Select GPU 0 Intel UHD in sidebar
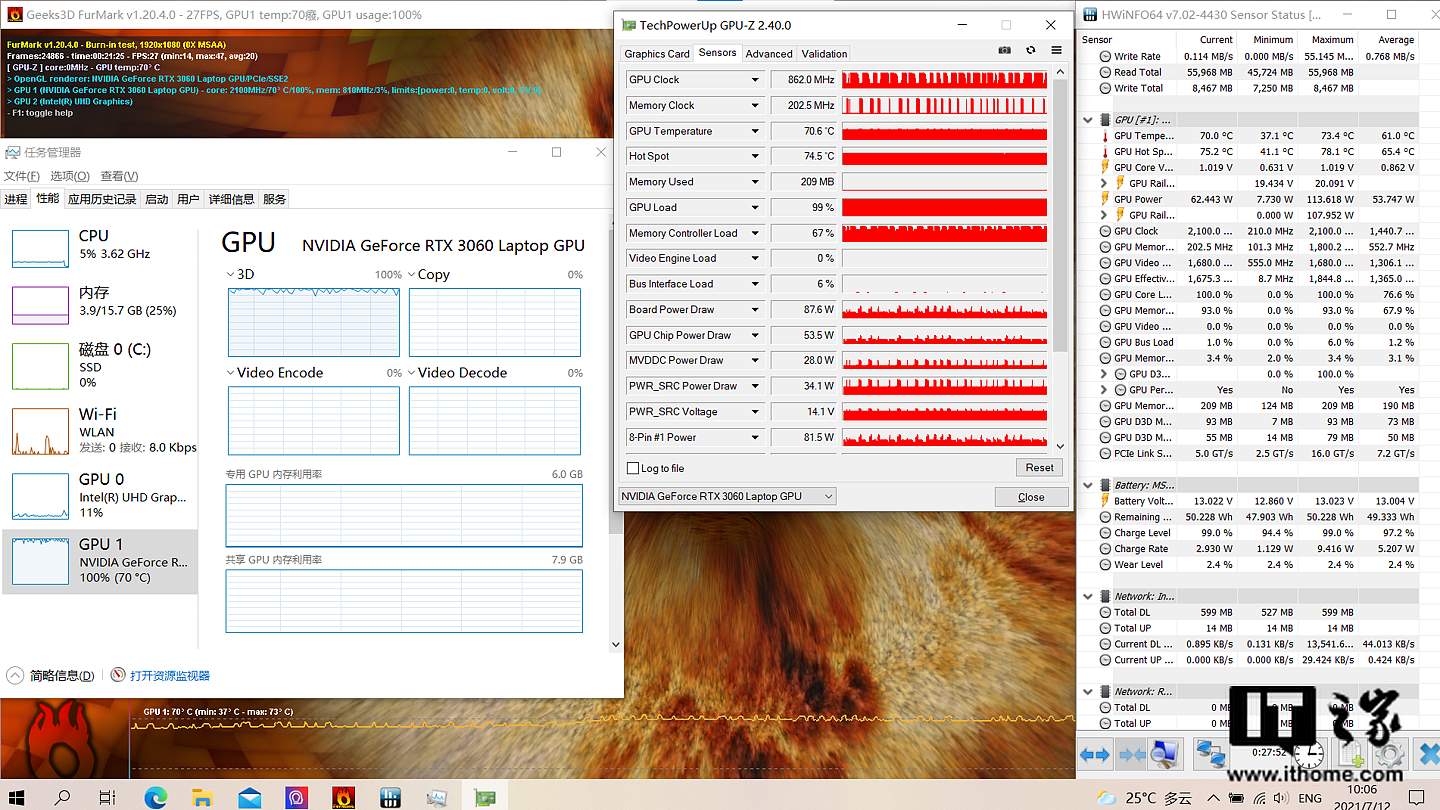 tap(100, 496)
